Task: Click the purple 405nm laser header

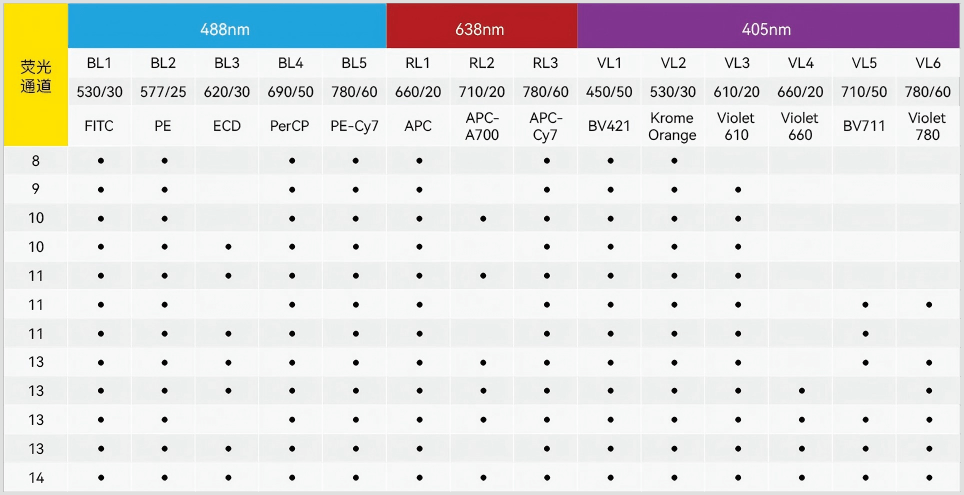Action: [x=768, y=29]
